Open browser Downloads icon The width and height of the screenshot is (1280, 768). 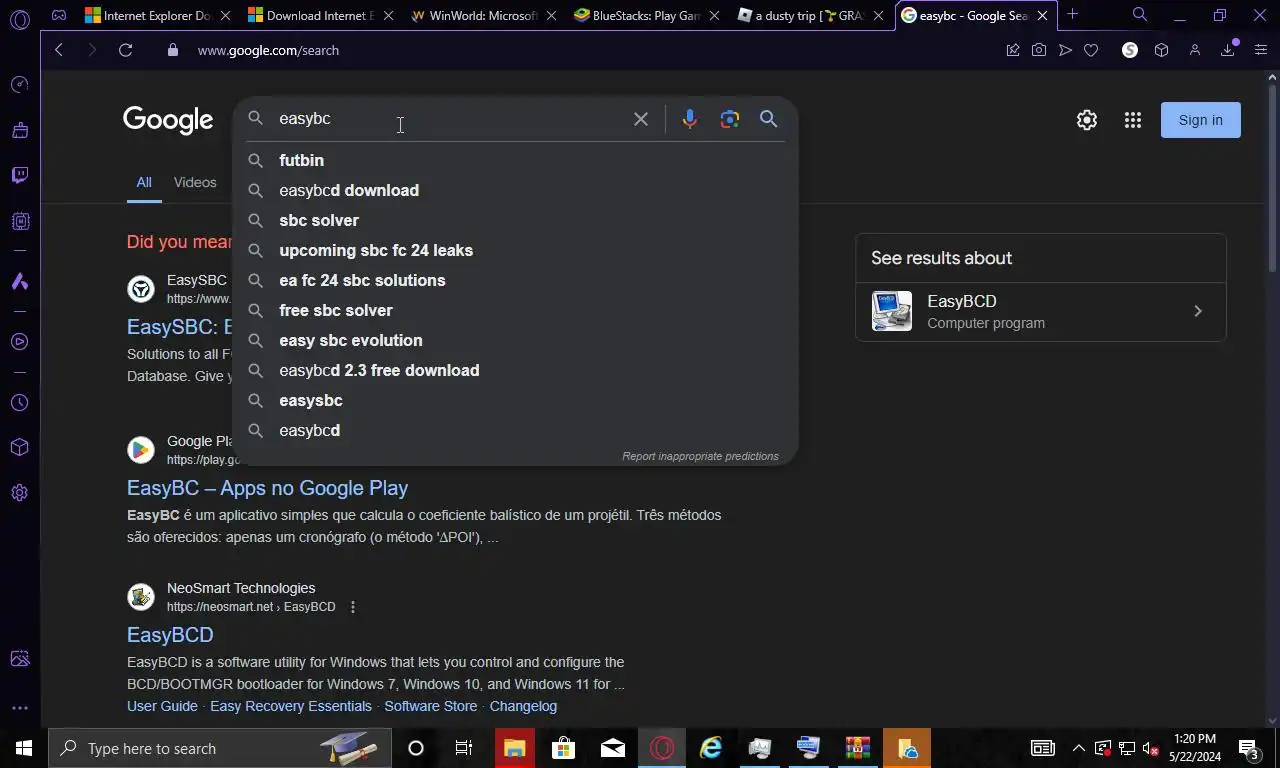pyautogui.click(x=1228, y=50)
